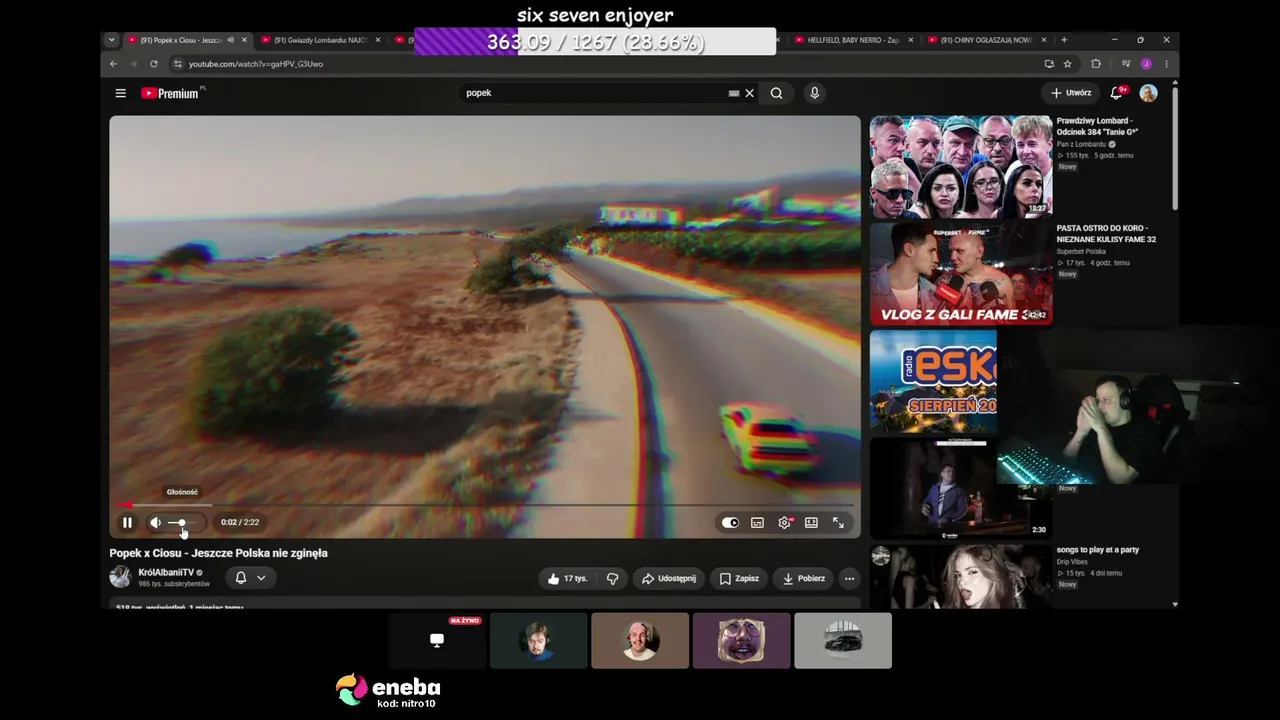The image size is (1280, 720).
Task: Go to the YouTube Premium home logo
Action: point(171,93)
